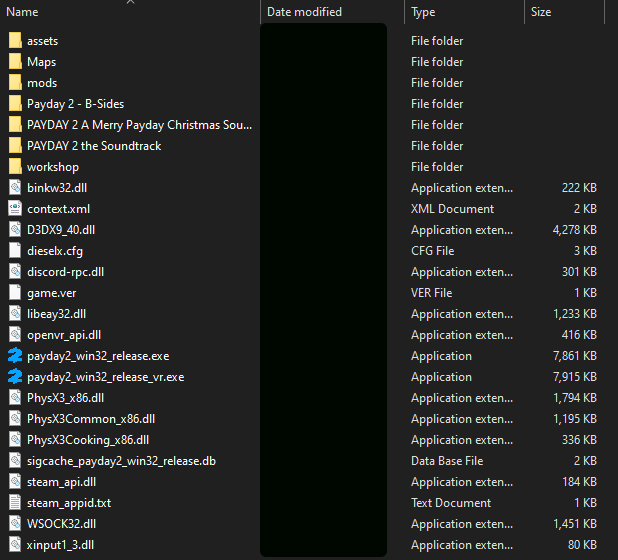Select the PAYDAY 2 the Soundtrack name

[x=94, y=146]
